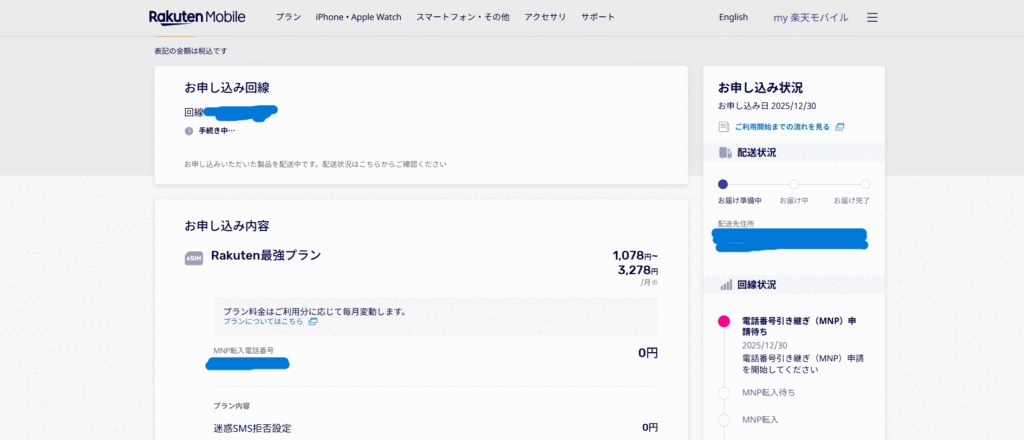Screen dimensions: 1024x440
Task: Click the eSIM badge icon
Action: [194, 258]
